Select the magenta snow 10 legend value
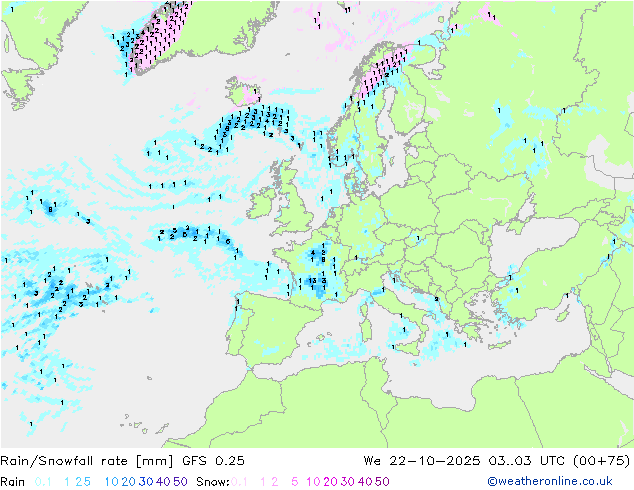Image resolution: width=634 pixels, height=490 pixels. pyautogui.click(x=313, y=482)
